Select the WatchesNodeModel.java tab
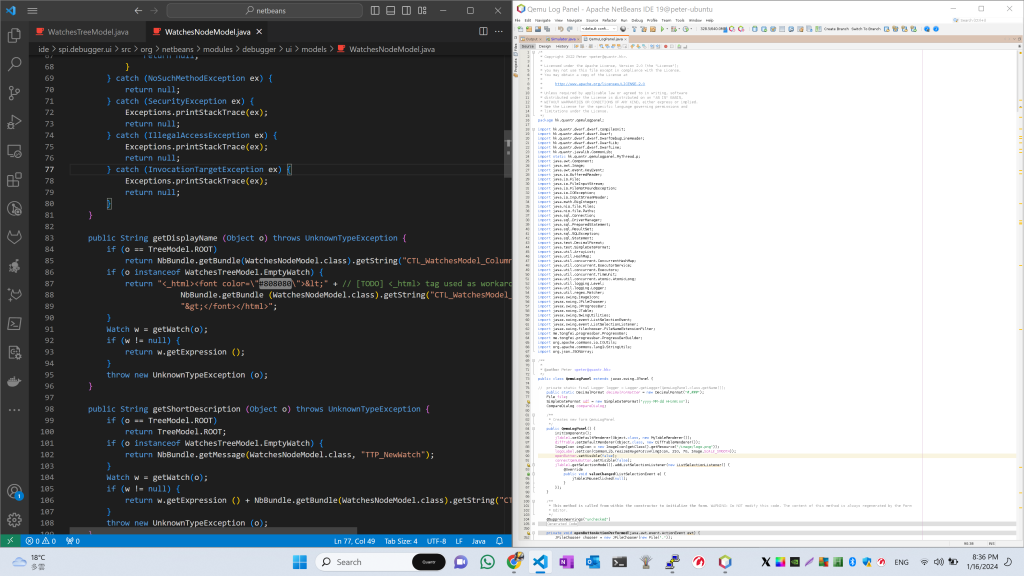This screenshot has height=576, width=1024. click(208, 31)
